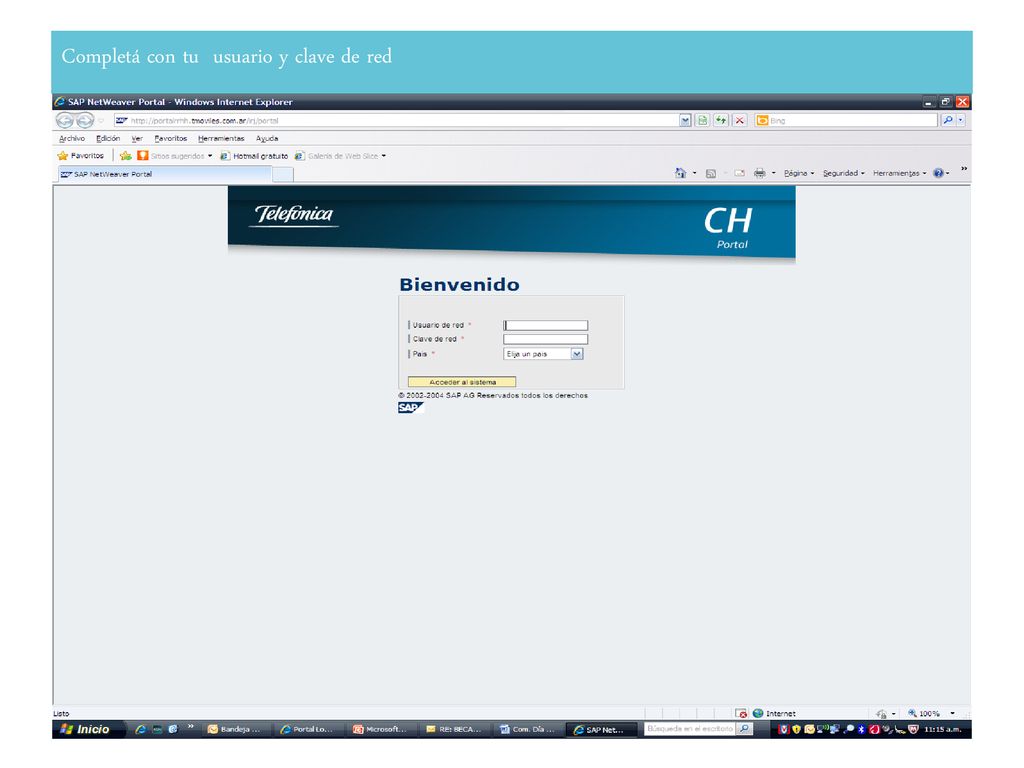Expand hidden quick launch icons chevron
1024x768 pixels.
(x=191, y=726)
